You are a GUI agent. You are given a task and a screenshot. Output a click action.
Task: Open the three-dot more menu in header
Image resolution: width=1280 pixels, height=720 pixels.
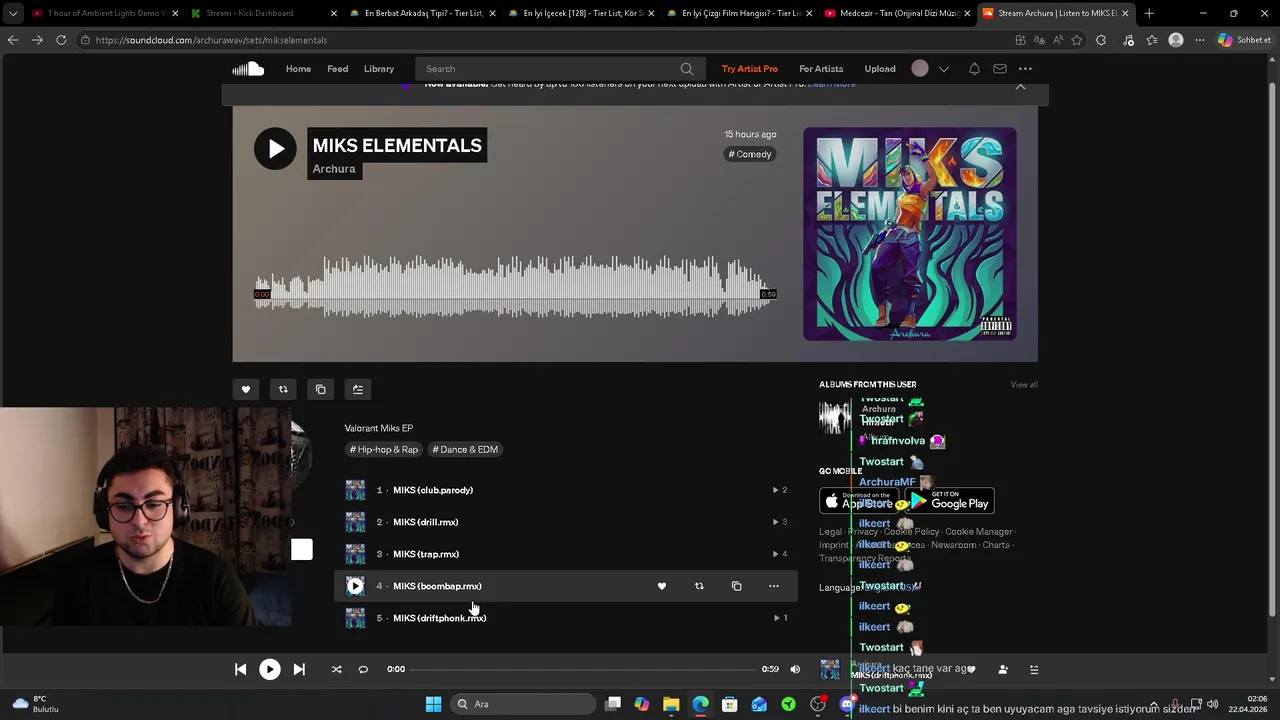point(1025,69)
